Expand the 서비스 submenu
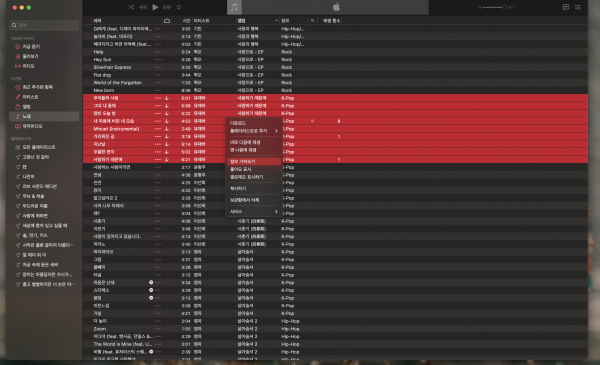600x365 pixels. pos(254,212)
